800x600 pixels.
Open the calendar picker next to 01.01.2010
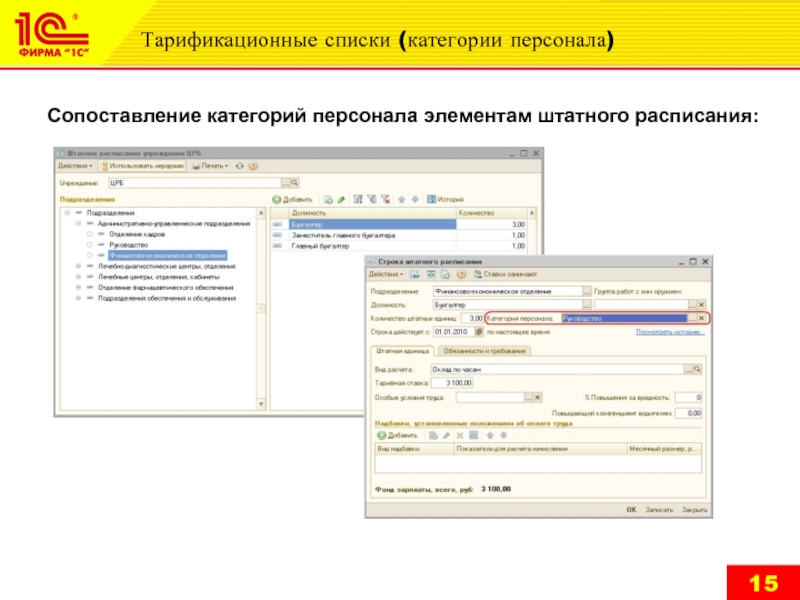coord(479,331)
